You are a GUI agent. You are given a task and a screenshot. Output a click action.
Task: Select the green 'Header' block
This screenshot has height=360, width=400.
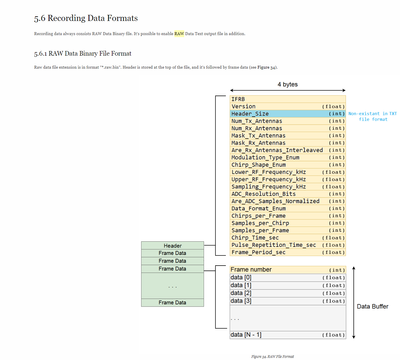(x=172, y=246)
